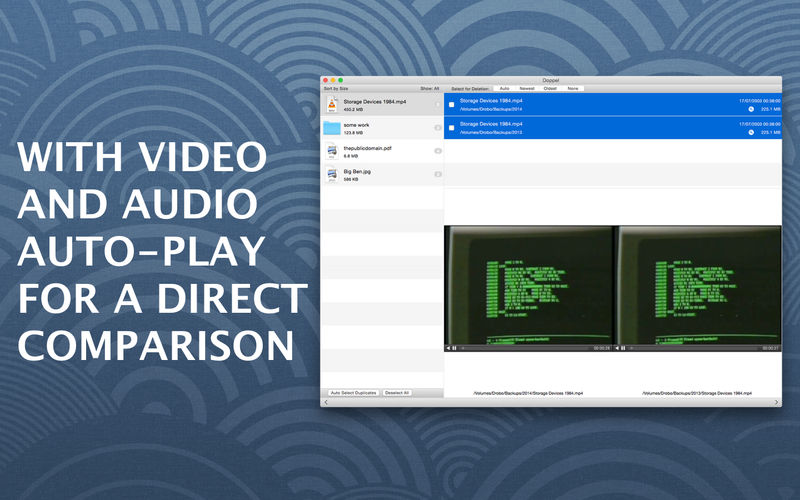800x500 pixels.
Task: Seek within the left video progress bar
Action: pos(525,348)
